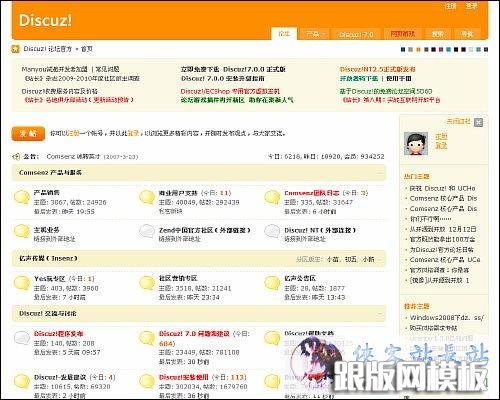Click the bubble icon beside red Comsenz forum
The image size is (500, 400).
tap(272, 197)
